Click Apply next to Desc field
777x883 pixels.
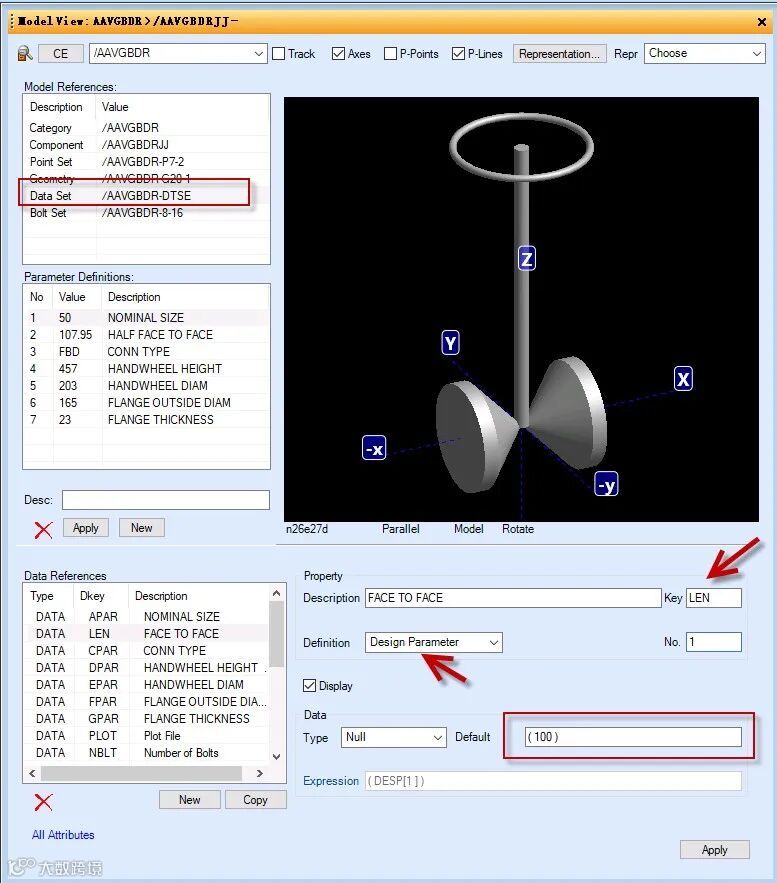[x=86, y=528]
